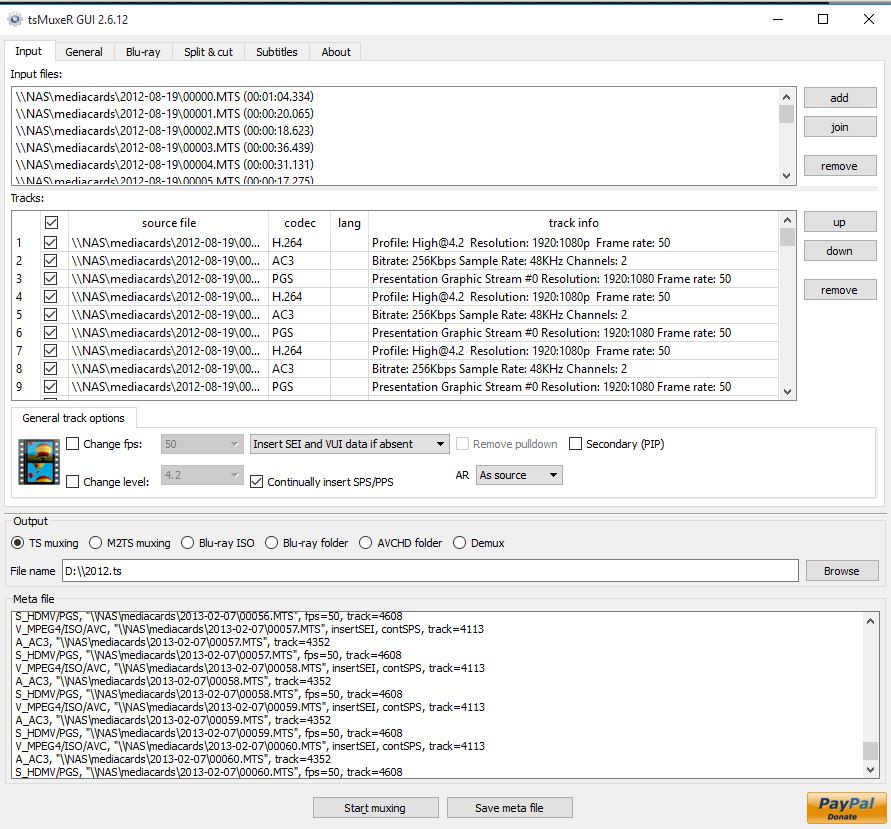Click the film strip video track icon
The width and height of the screenshot is (891, 829).
click(x=39, y=461)
